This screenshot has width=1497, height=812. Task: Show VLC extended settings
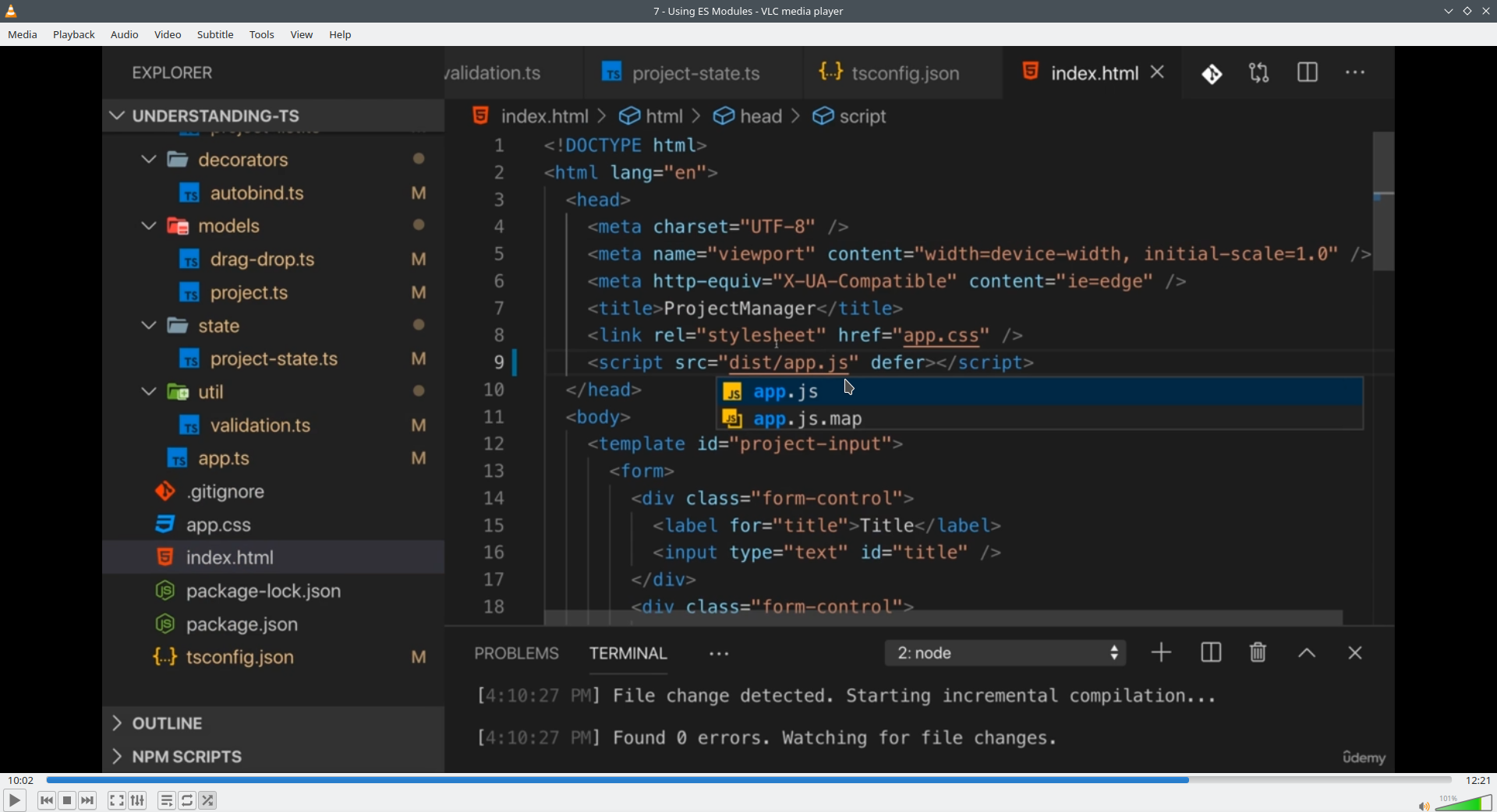coord(138,800)
